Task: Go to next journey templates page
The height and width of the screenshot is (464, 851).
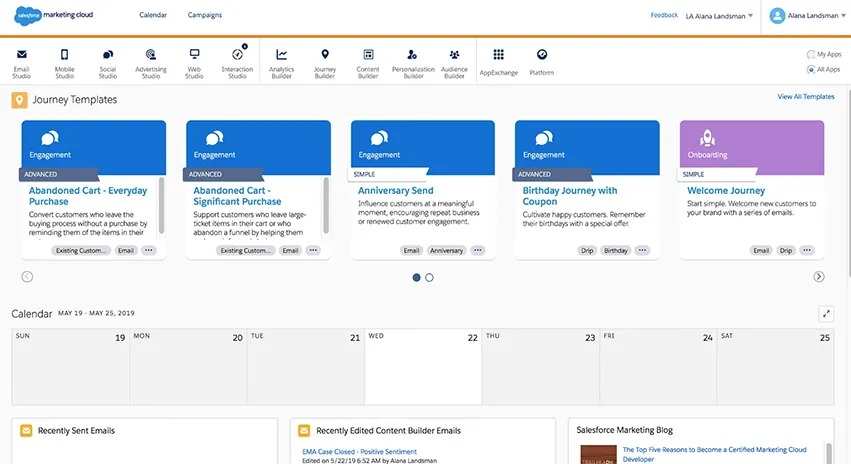Action: [x=819, y=277]
